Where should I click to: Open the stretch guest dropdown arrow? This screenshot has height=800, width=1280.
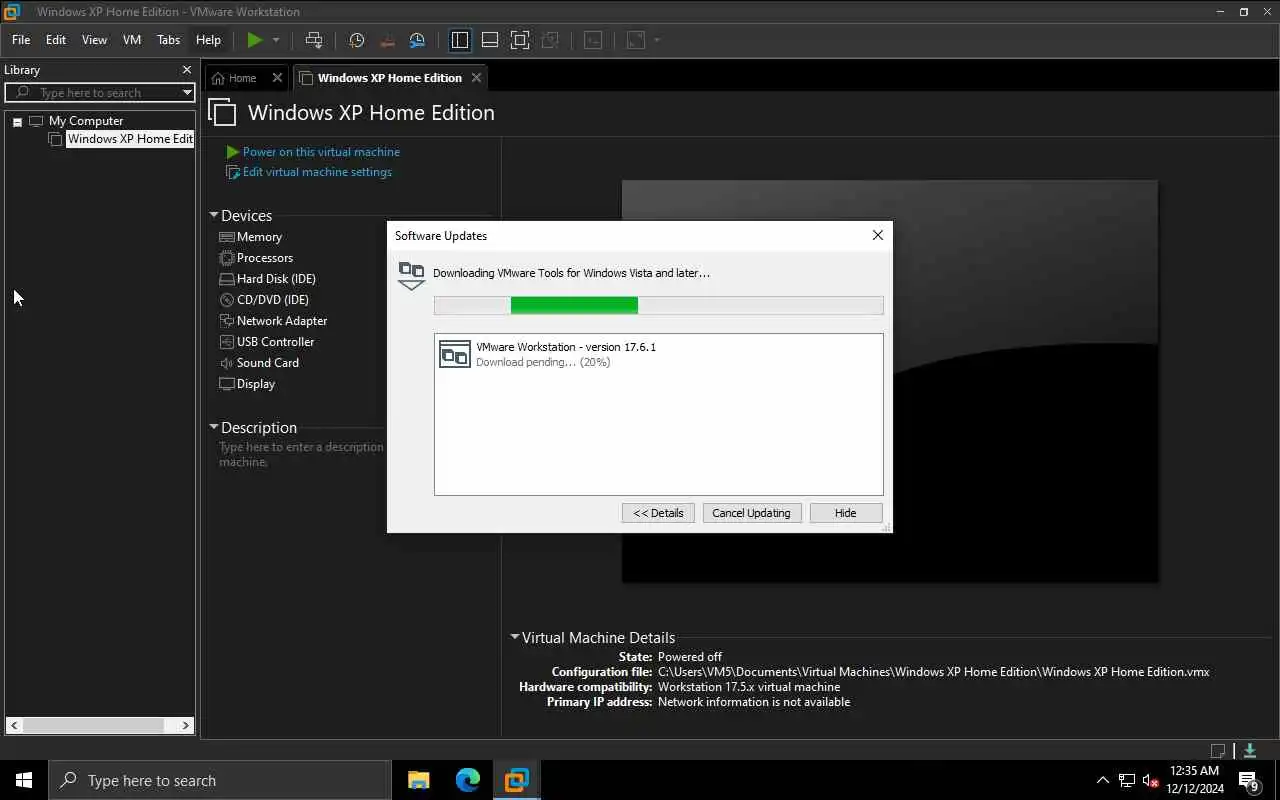point(657,40)
